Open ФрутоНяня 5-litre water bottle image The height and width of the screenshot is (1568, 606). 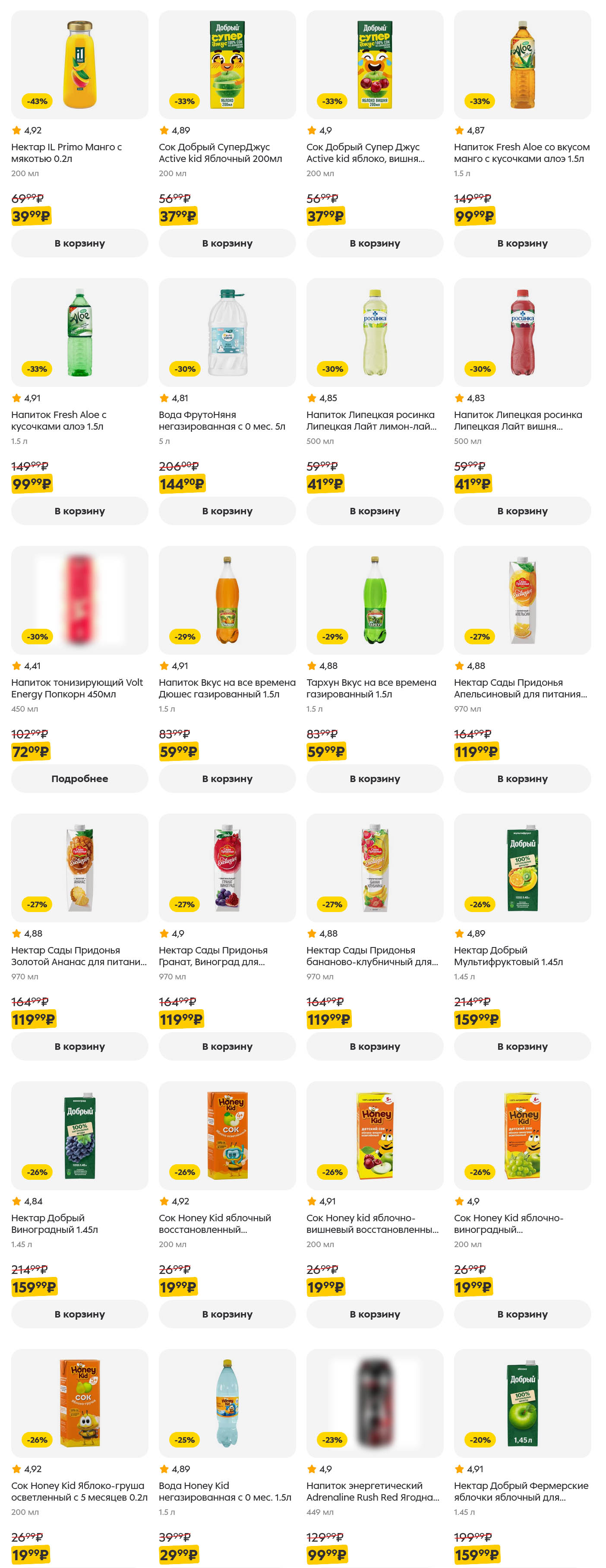[227, 333]
